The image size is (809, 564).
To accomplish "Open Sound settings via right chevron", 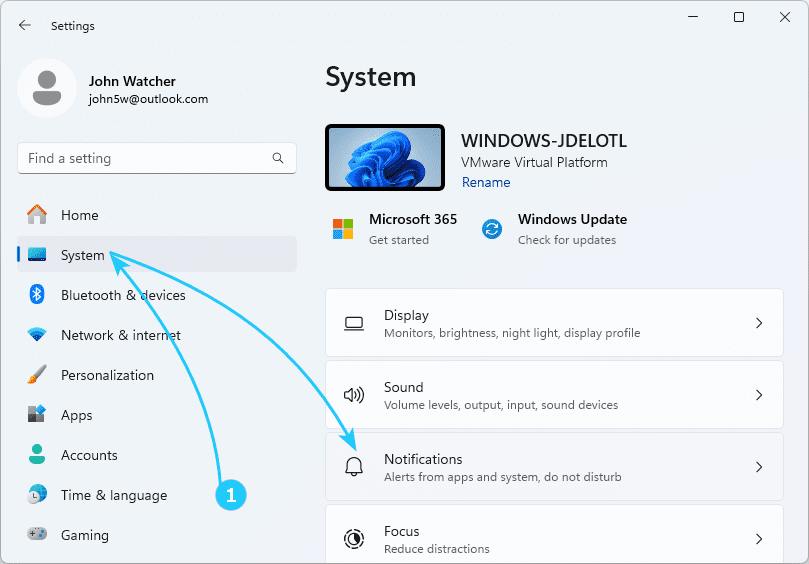I will [759, 395].
